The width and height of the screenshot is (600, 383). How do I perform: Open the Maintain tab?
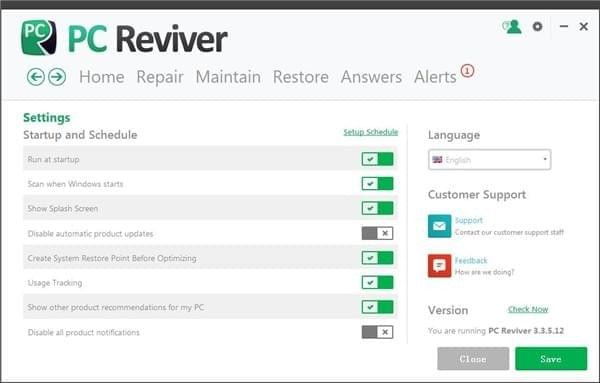228,77
